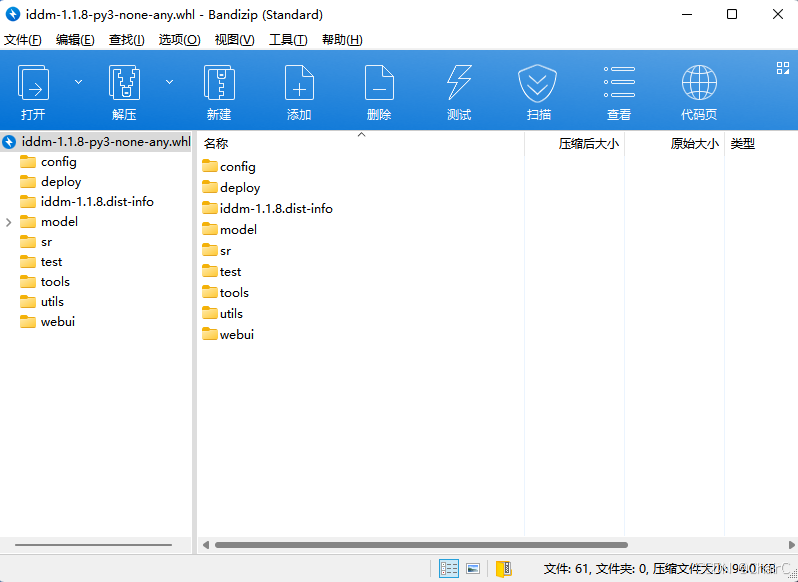This screenshot has height=582, width=798.
Task: Expand the model folder in the tree
Action: click(9, 222)
